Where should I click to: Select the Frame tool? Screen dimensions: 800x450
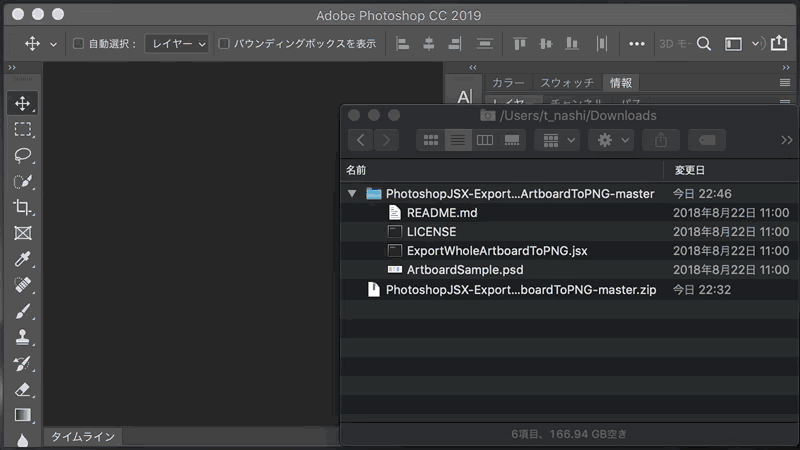[x=22, y=233]
